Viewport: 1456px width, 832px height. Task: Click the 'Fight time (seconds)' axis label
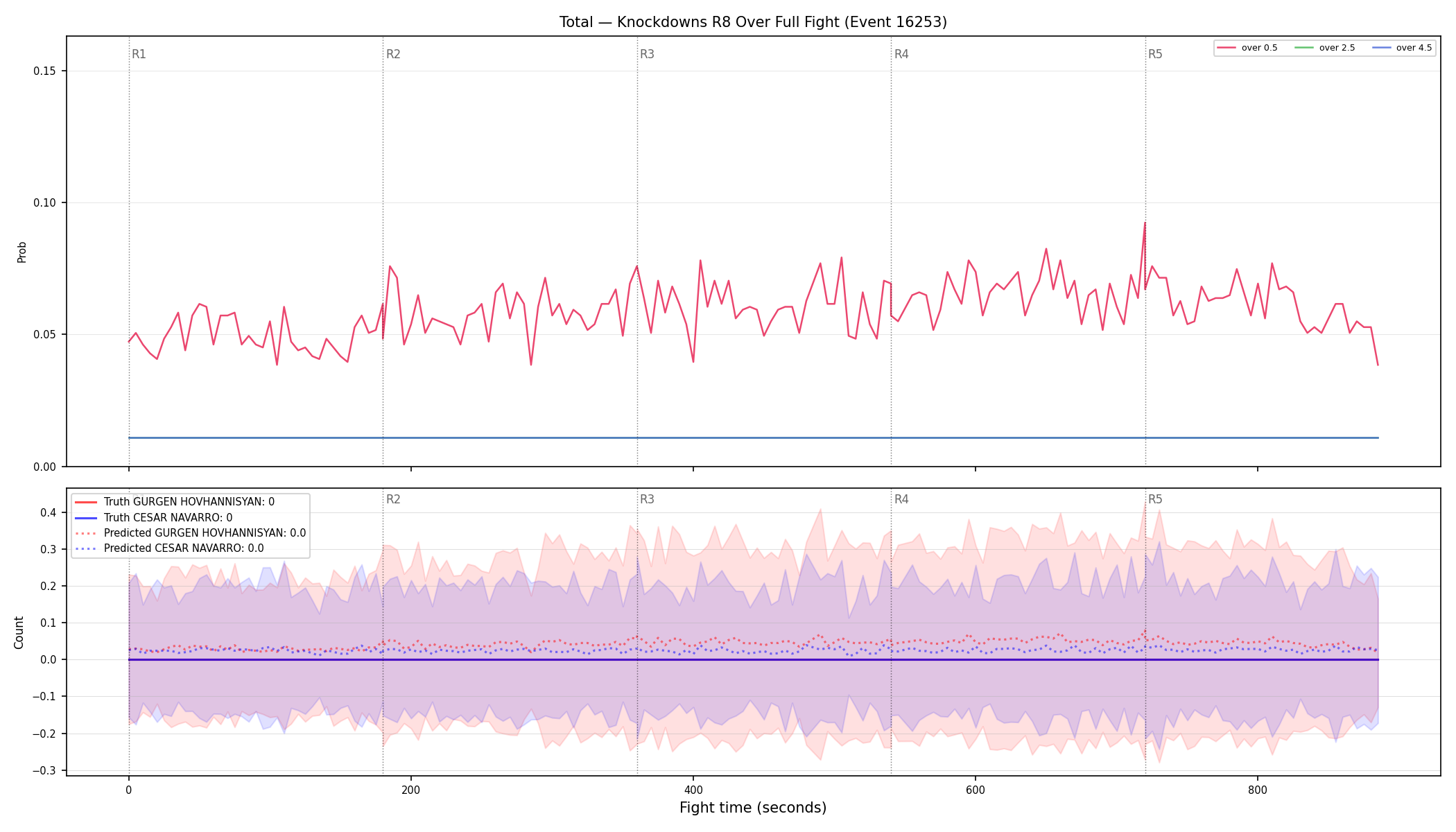click(753, 808)
